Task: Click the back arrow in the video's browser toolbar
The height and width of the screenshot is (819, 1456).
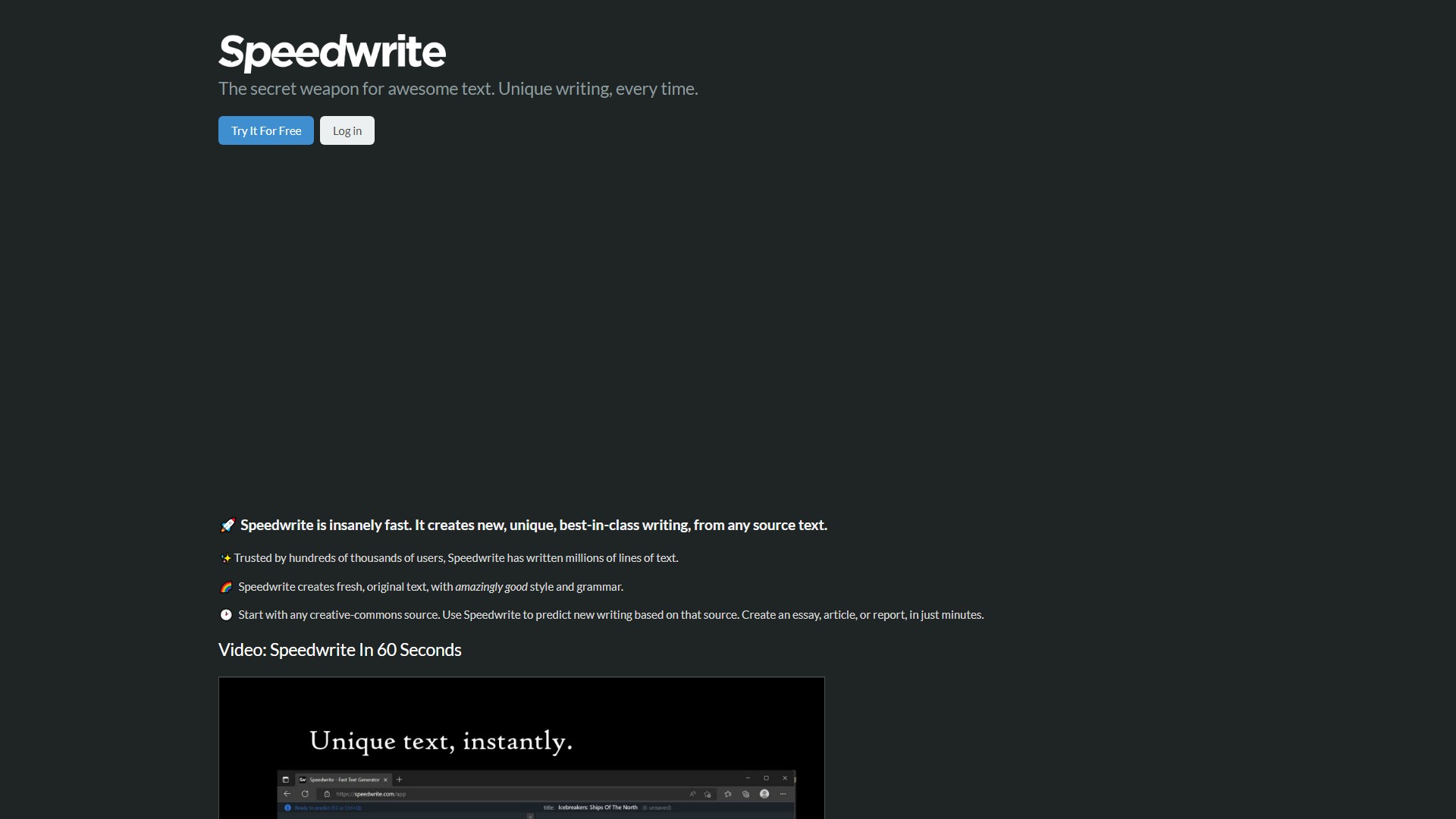Action: 287,793
